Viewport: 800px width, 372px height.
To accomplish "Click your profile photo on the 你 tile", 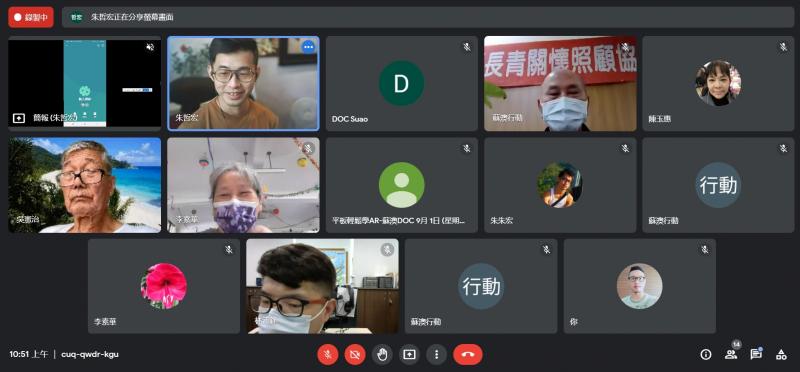I will [639, 286].
